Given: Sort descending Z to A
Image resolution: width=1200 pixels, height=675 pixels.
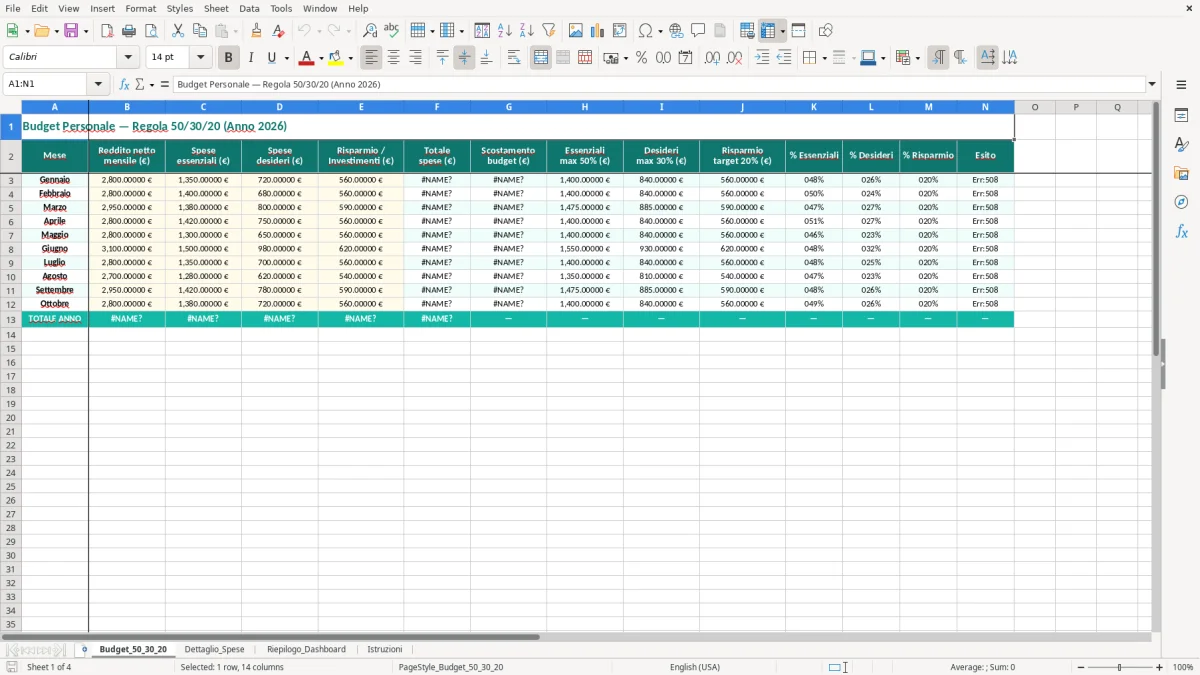Looking at the screenshot, I should point(526,31).
